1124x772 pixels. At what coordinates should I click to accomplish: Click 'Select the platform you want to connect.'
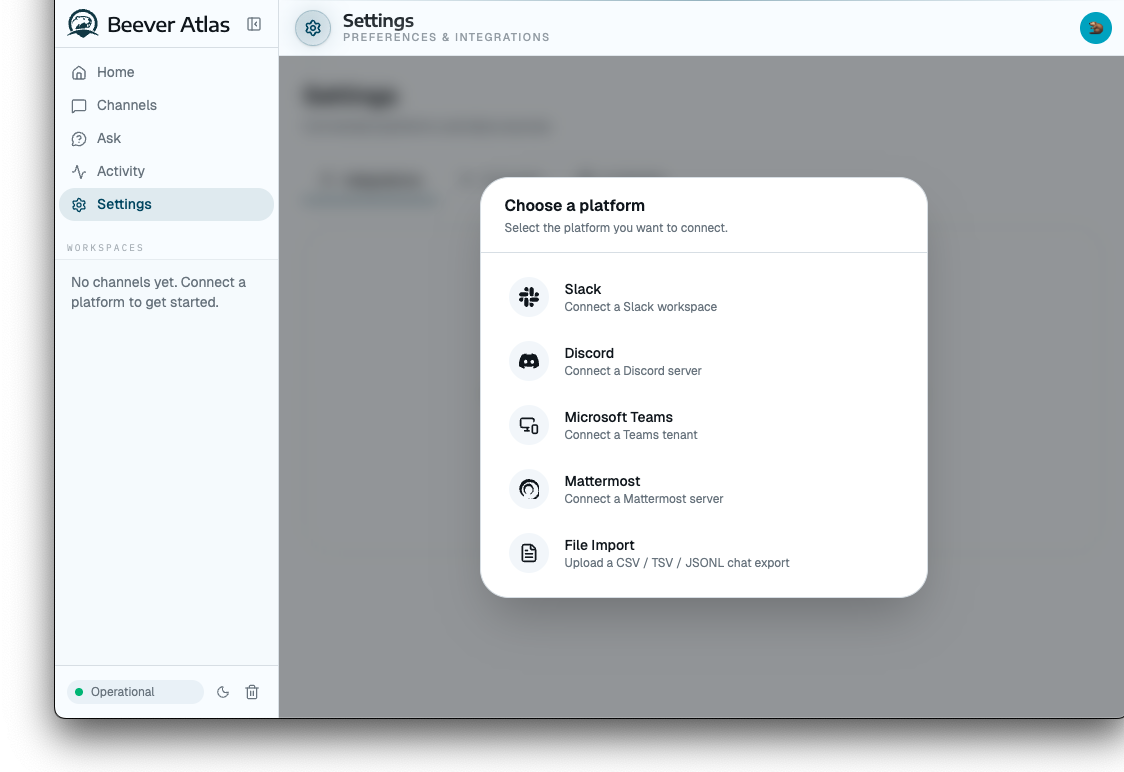(x=616, y=228)
